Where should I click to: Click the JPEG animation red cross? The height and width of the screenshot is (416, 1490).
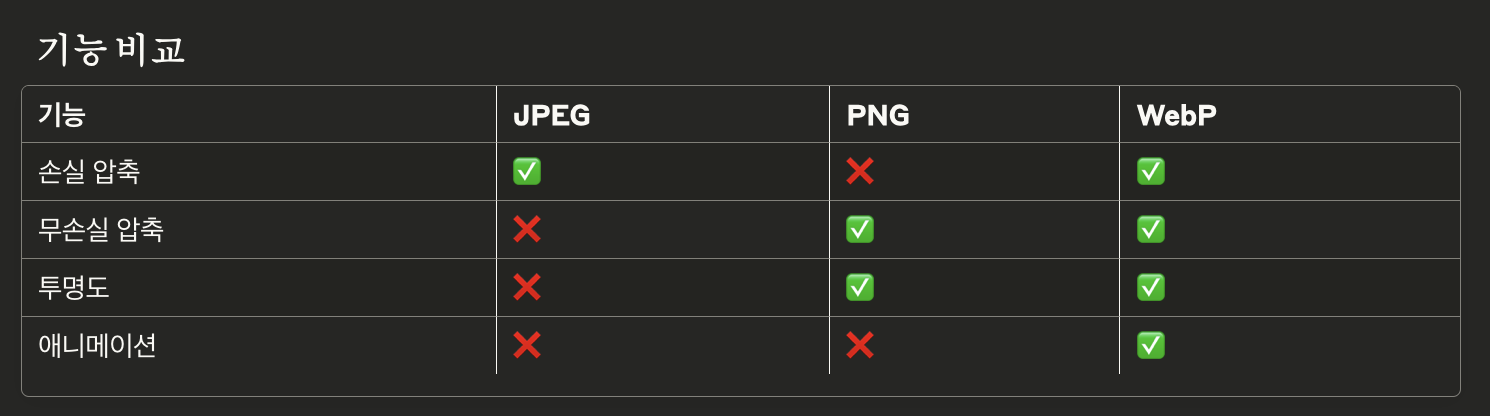527,346
